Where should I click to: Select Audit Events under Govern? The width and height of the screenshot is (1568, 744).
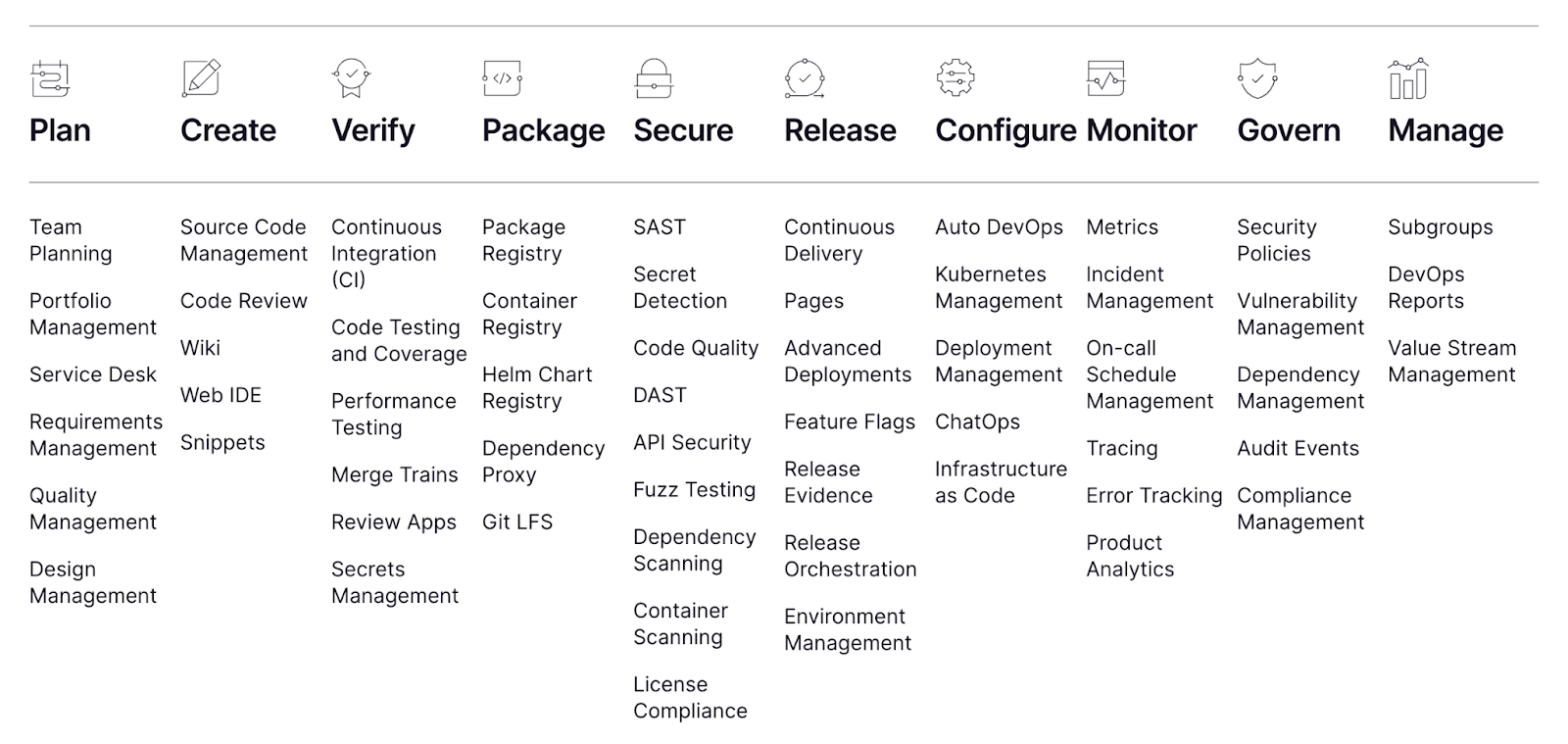pos(1298,448)
